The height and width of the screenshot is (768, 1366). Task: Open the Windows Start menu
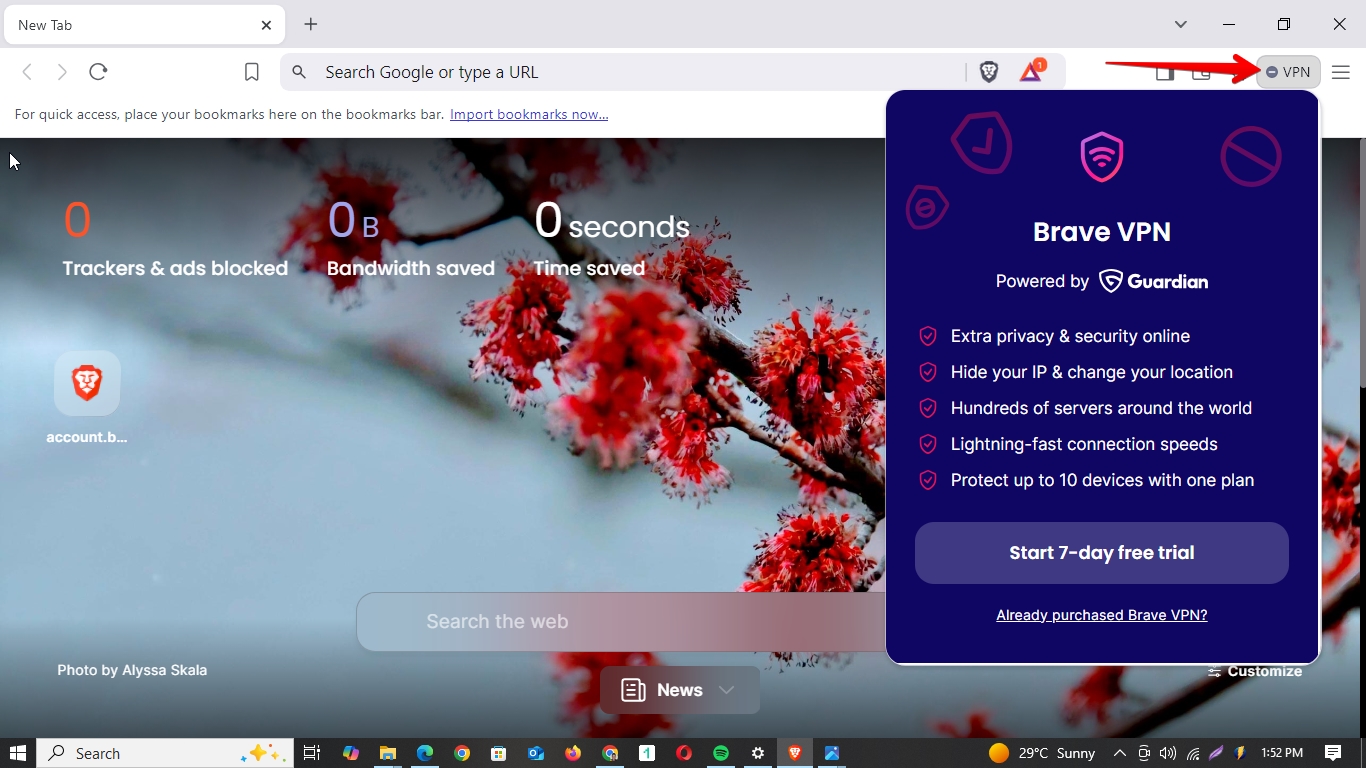click(18, 753)
